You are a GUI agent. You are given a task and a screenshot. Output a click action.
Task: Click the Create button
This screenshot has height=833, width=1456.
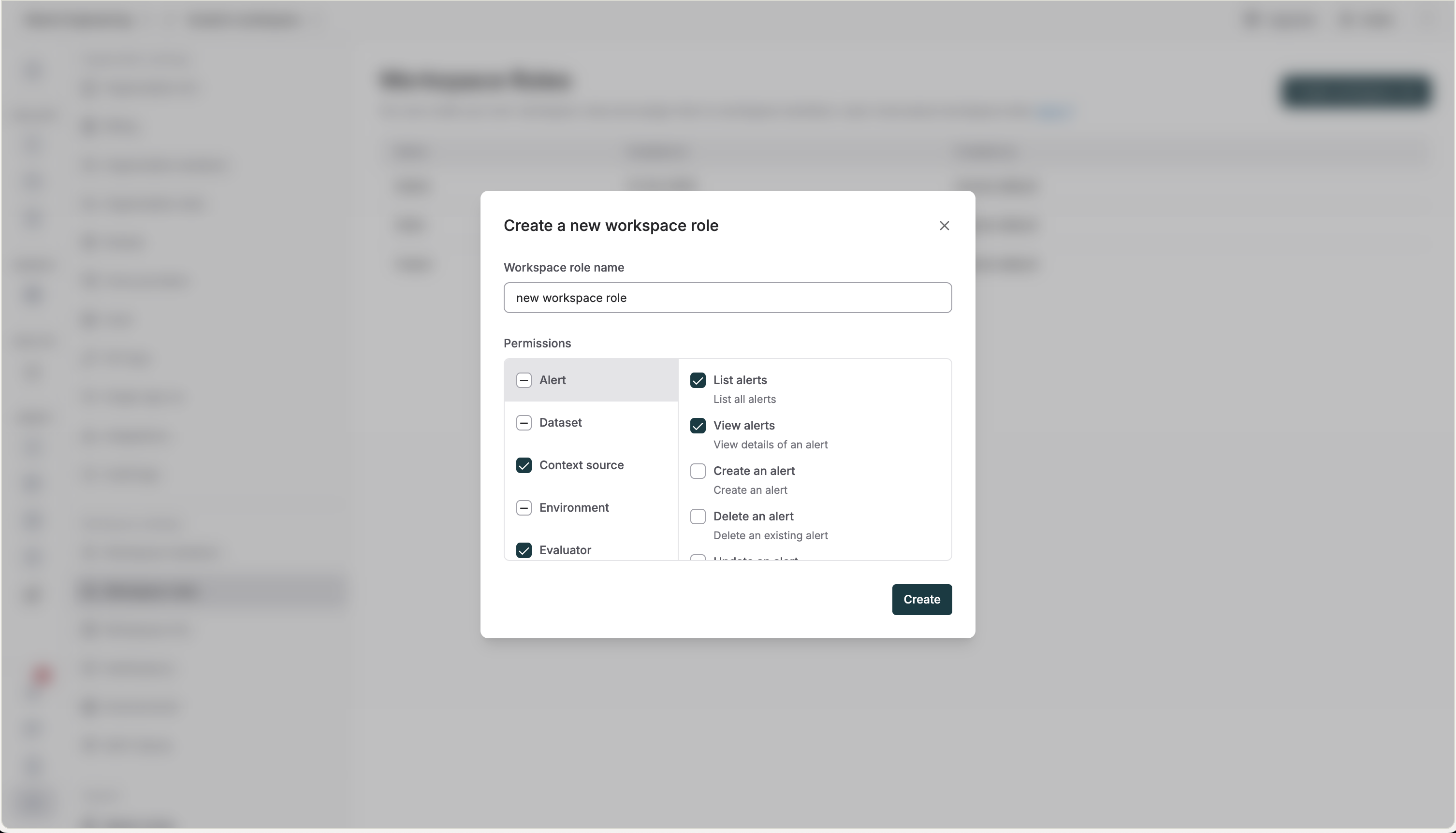pyautogui.click(x=921, y=600)
